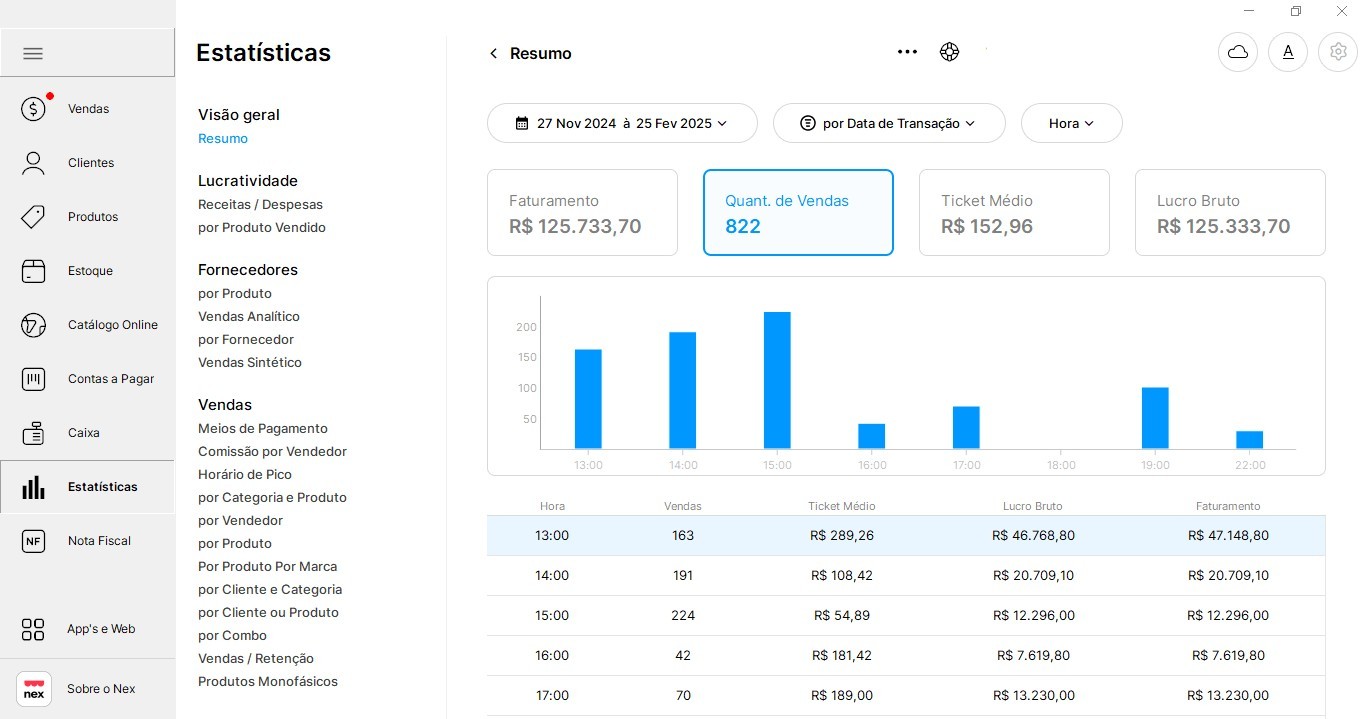Click the 19:00 bar in the chart
This screenshot has width=1365, height=719.
1155,418
